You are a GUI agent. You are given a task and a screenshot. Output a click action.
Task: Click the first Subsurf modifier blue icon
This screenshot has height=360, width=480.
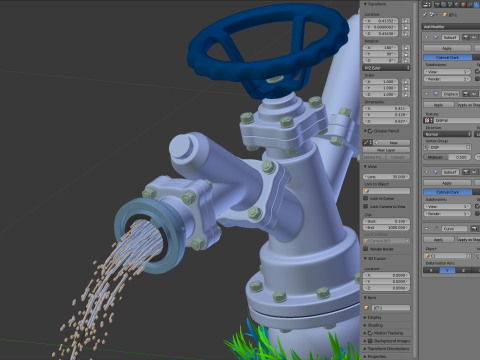point(436,37)
